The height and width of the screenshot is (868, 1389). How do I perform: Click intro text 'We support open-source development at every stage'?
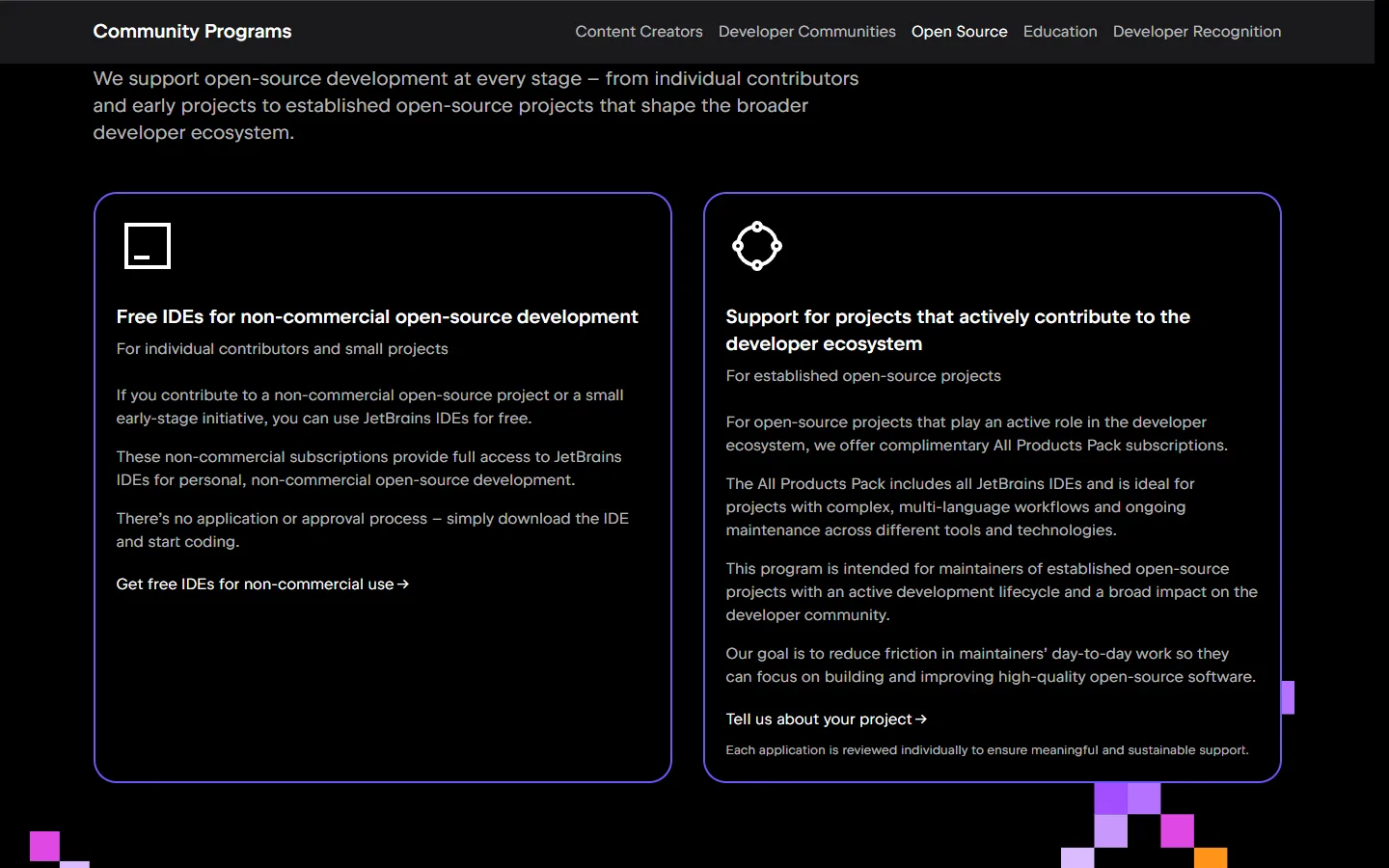[x=476, y=105]
